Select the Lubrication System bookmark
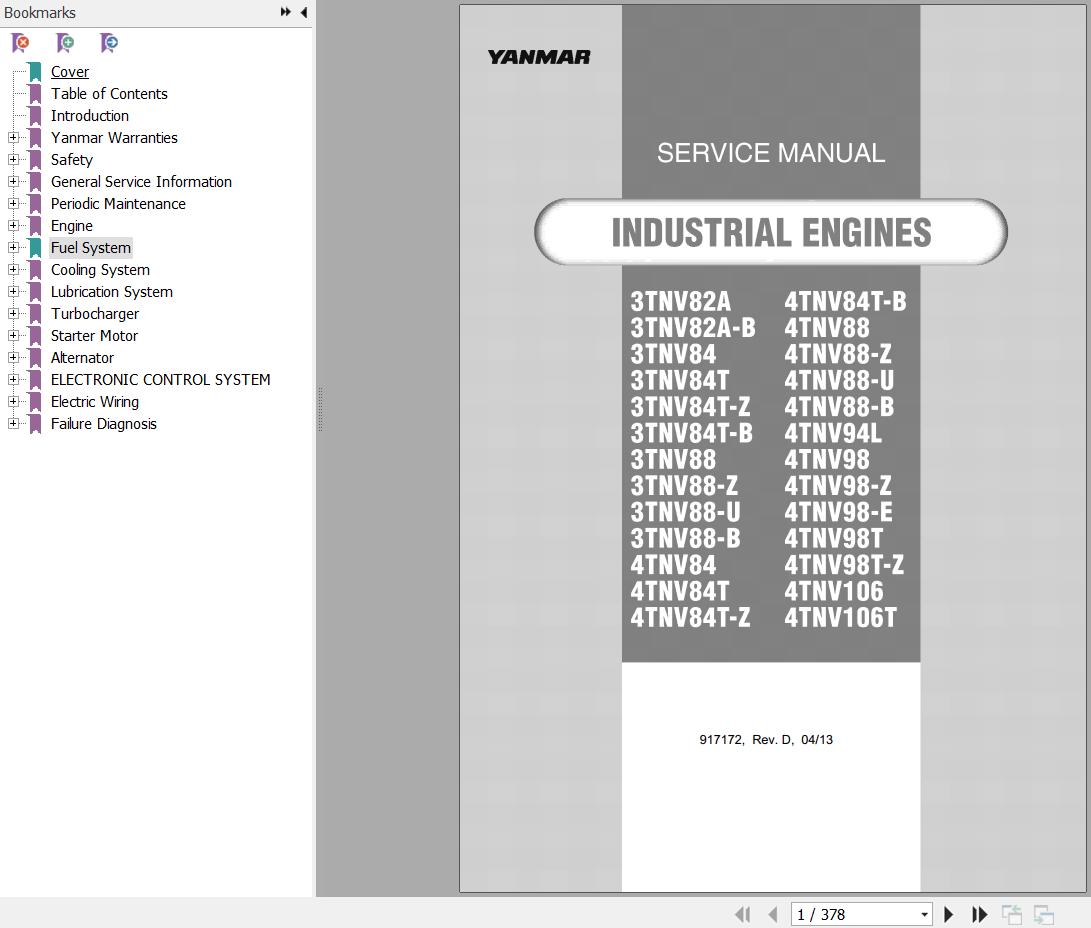 point(111,291)
